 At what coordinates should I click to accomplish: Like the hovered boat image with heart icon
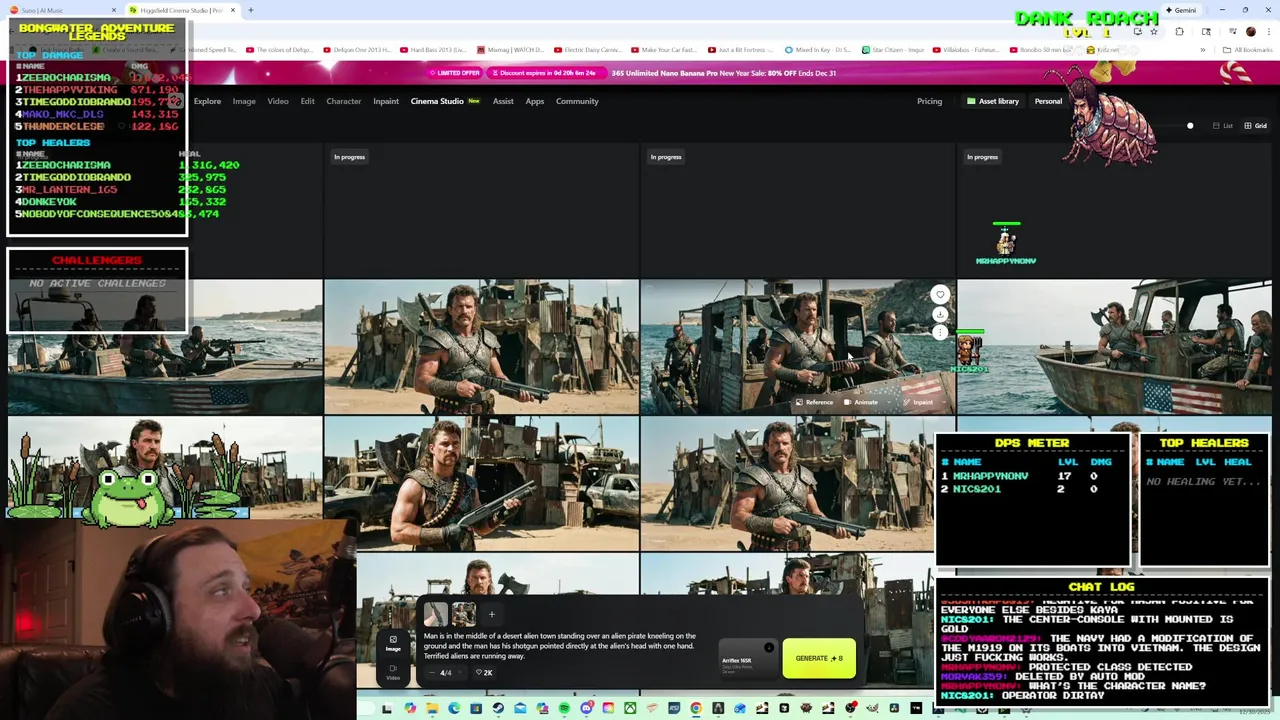939,295
